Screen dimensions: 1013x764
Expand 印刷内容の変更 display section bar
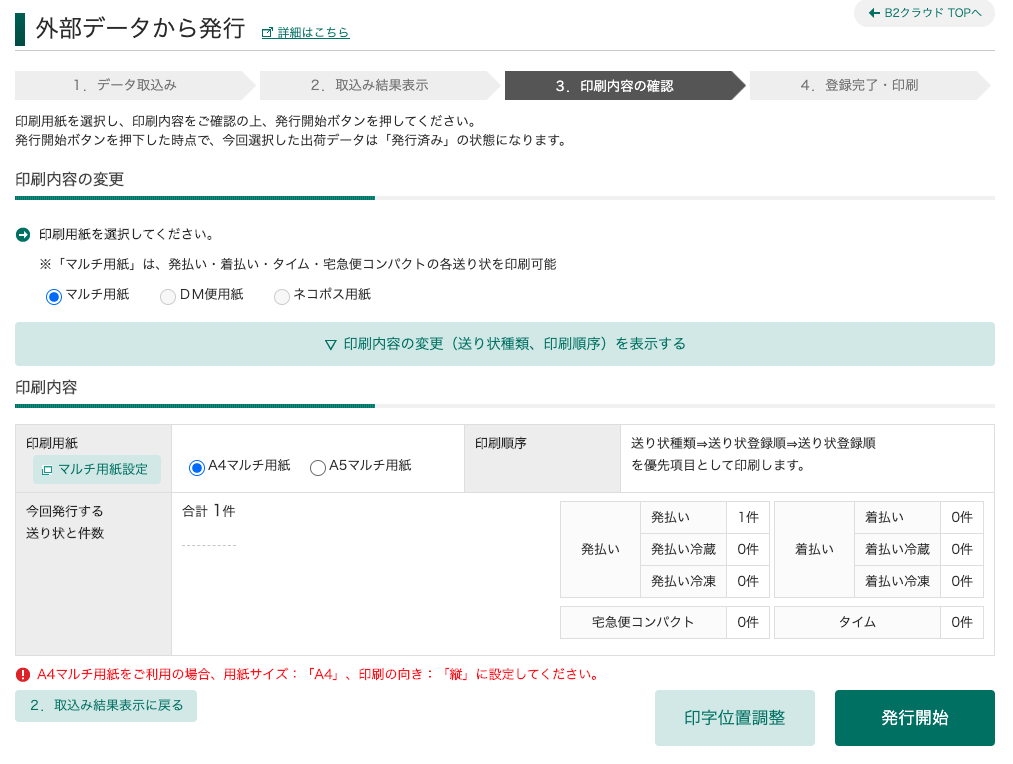coord(505,344)
